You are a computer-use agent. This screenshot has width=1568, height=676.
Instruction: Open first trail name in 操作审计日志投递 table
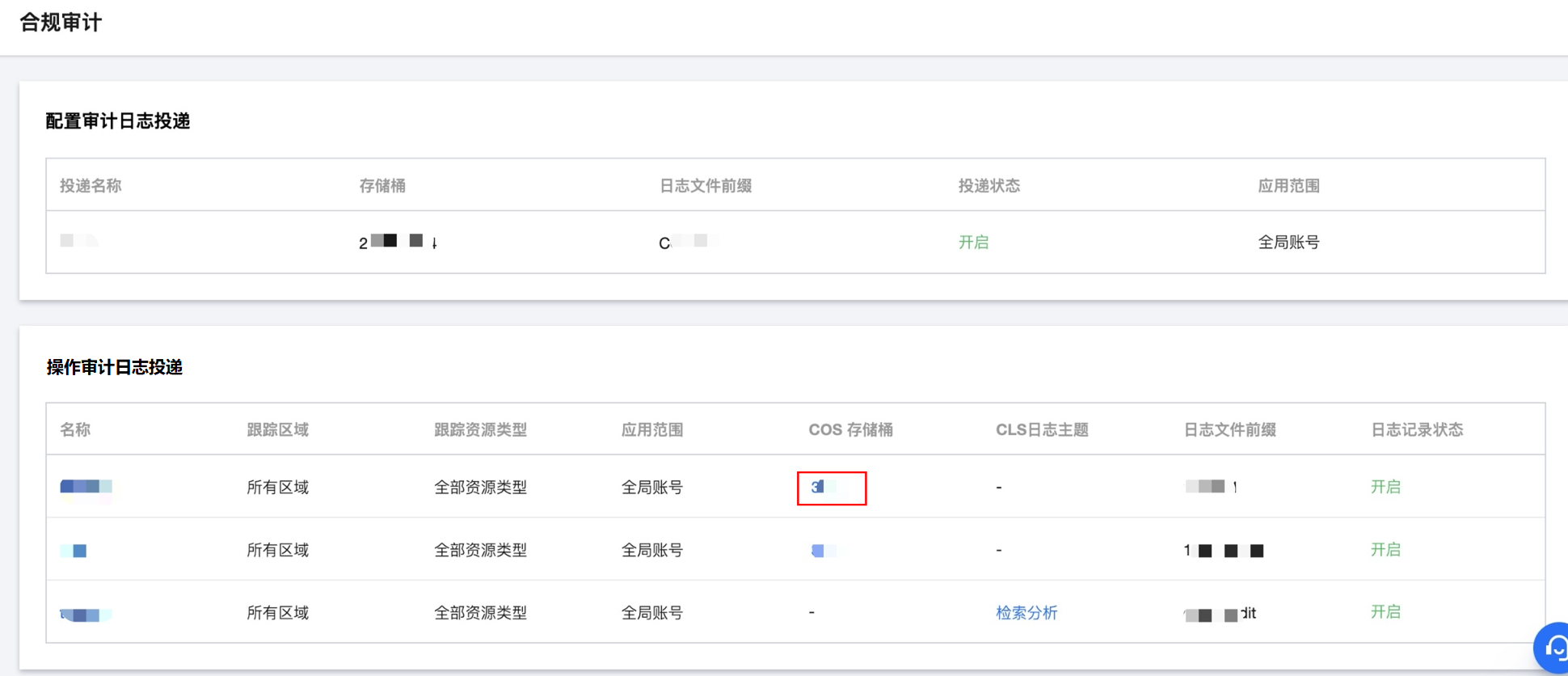86,487
